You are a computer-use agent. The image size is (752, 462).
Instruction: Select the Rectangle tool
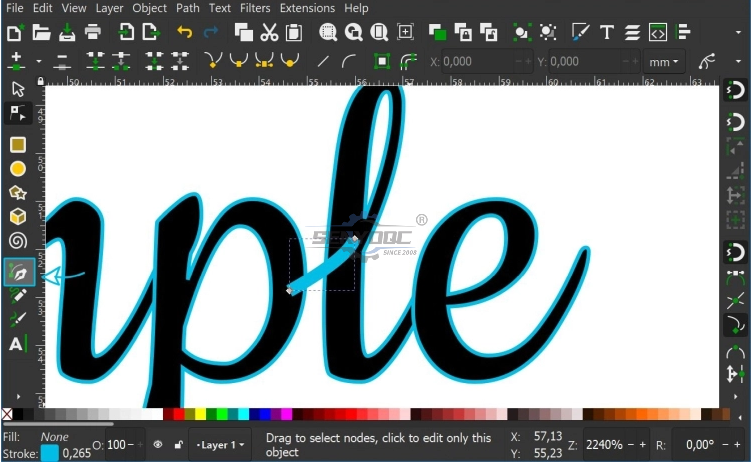[18, 144]
